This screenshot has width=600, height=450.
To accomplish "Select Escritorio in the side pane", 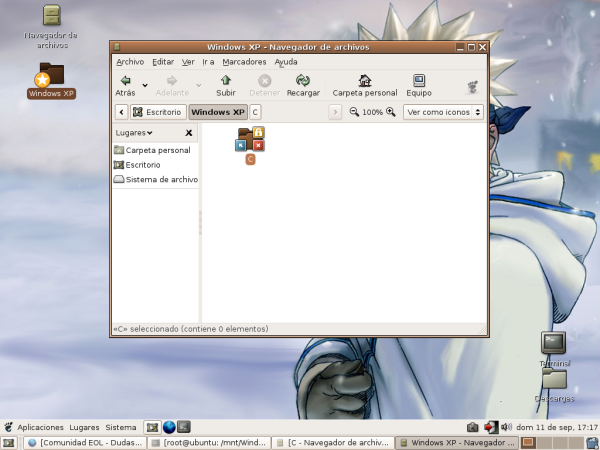I will 156,165.
